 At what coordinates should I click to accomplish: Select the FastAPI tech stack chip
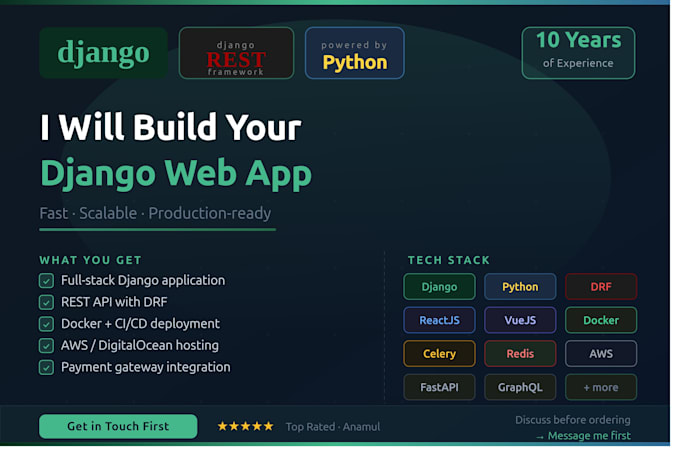click(x=439, y=387)
